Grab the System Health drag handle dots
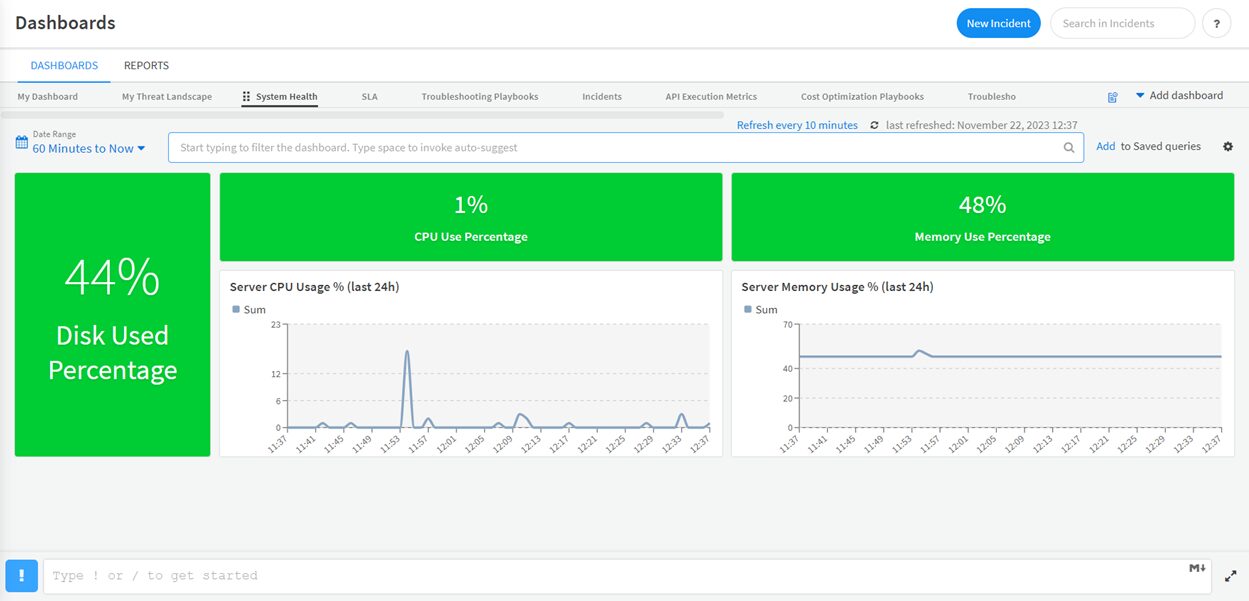 pos(246,97)
